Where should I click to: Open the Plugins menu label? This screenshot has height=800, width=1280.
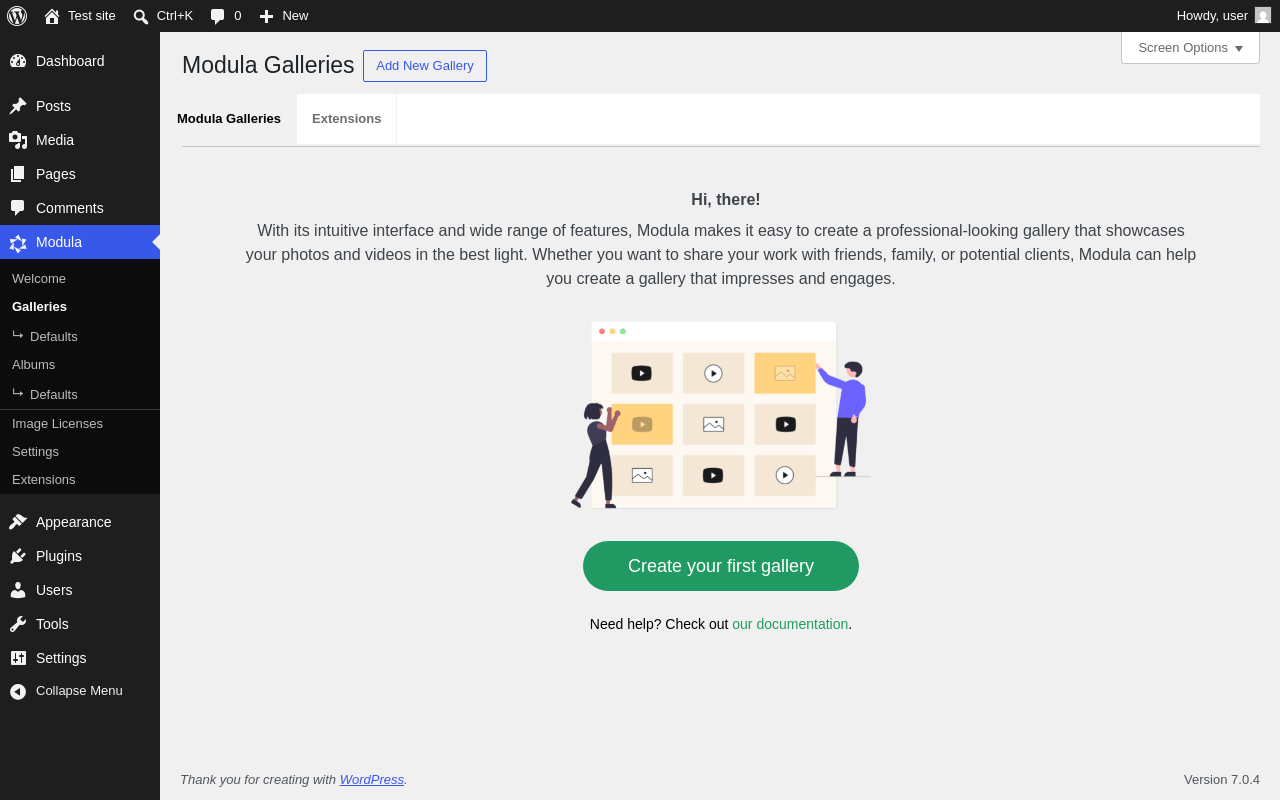[59, 556]
